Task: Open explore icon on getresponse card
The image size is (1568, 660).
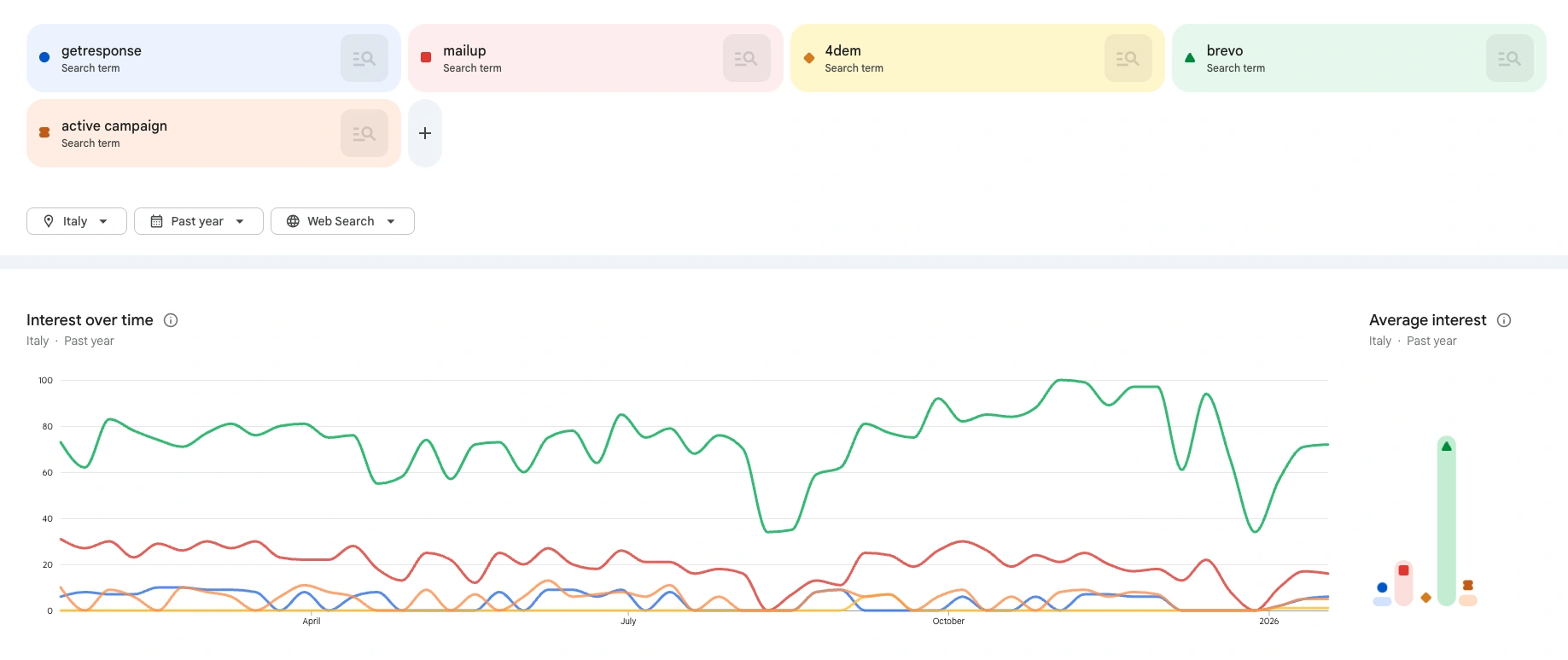Action: pyautogui.click(x=364, y=58)
